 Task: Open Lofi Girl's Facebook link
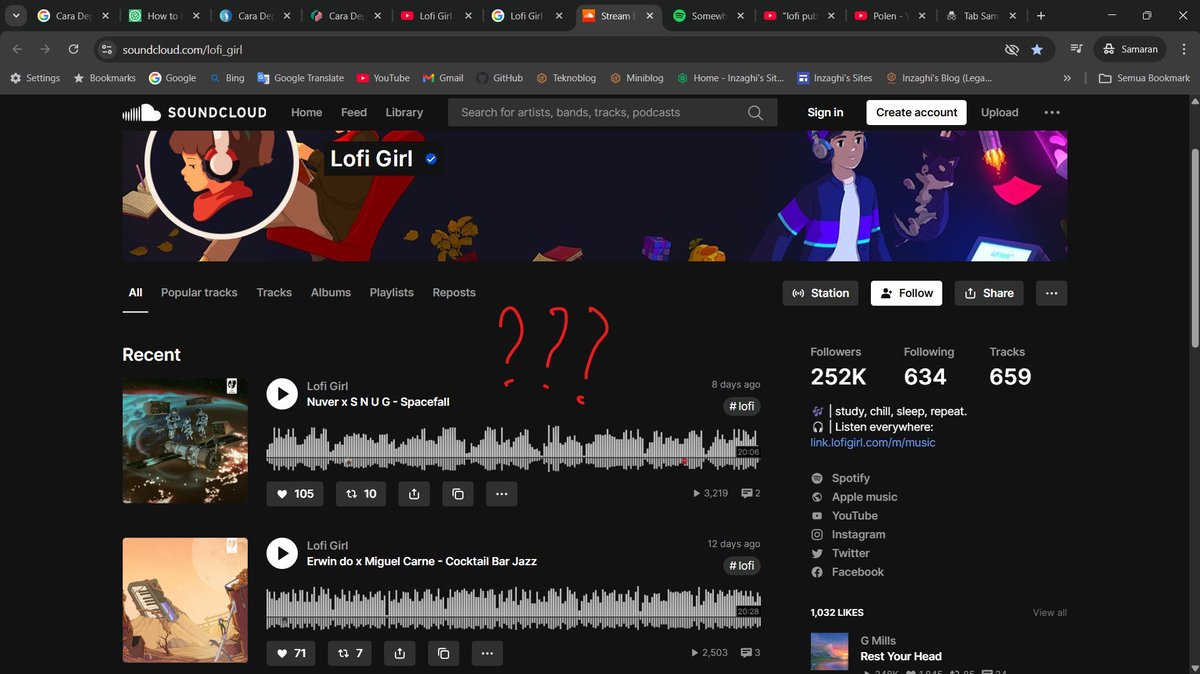pos(857,572)
